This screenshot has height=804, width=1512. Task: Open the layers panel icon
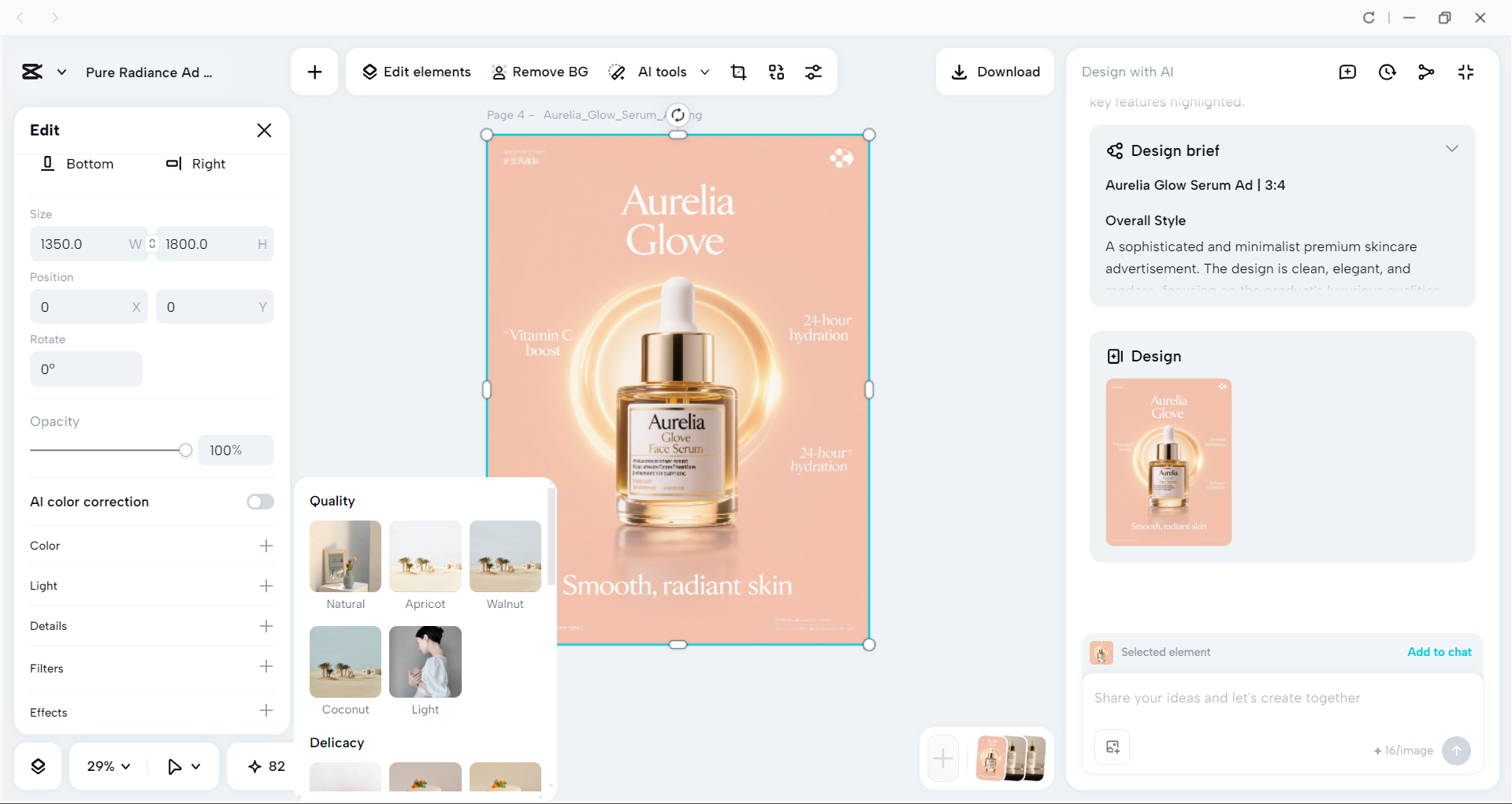point(38,766)
